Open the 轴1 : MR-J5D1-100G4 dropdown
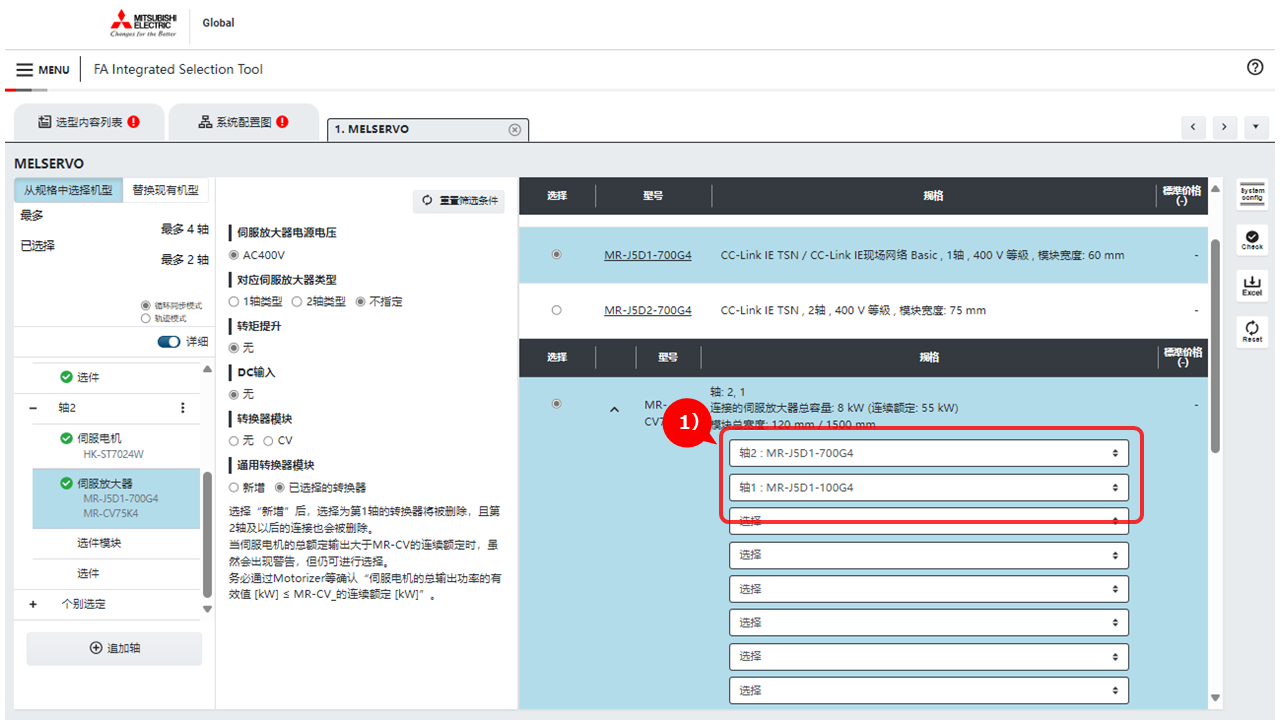This screenshot has height=720, width=1280. pos(929,487)
